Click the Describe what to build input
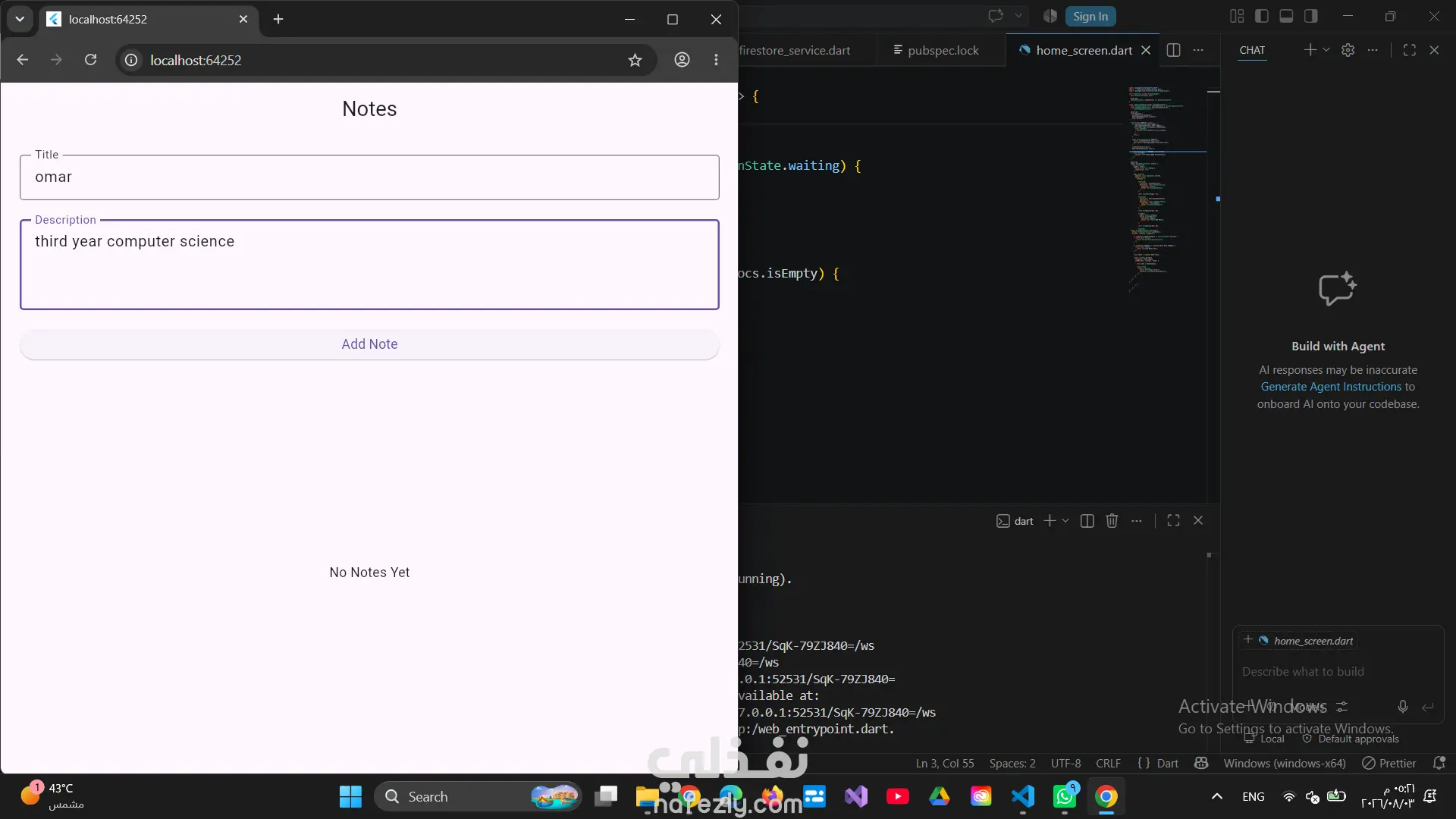 1338,672
